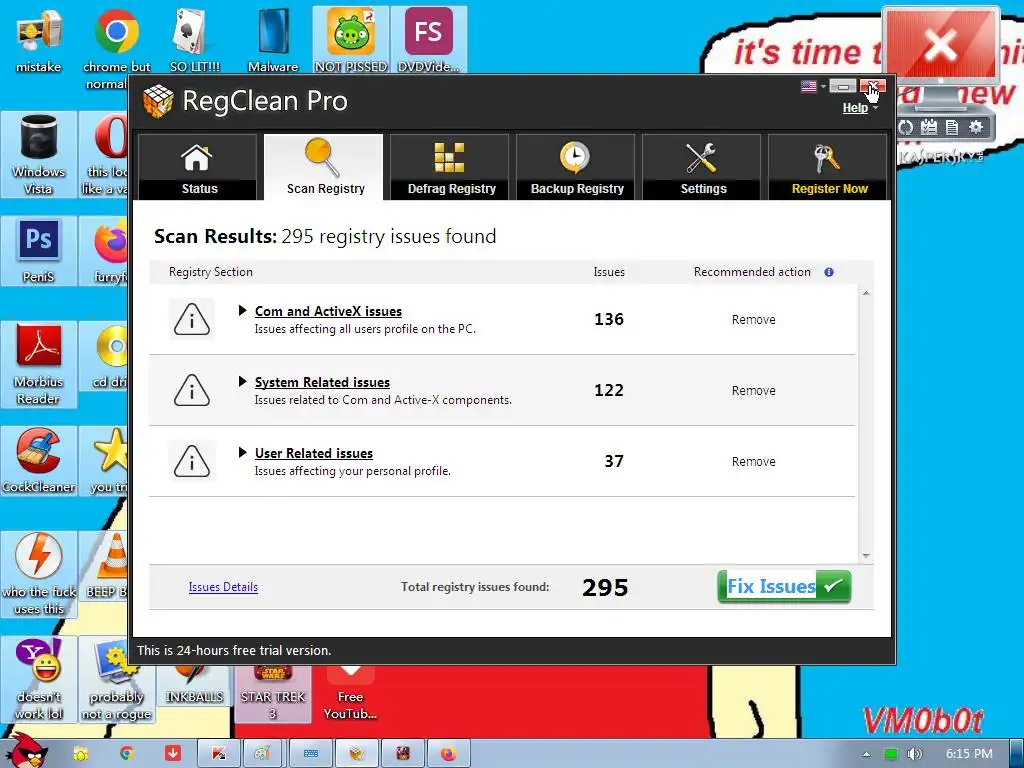The height and width of the screenshot is (768, 1024).
Task: Click the Kaspersky gadget schedule icon
Action: pos(929,127)
